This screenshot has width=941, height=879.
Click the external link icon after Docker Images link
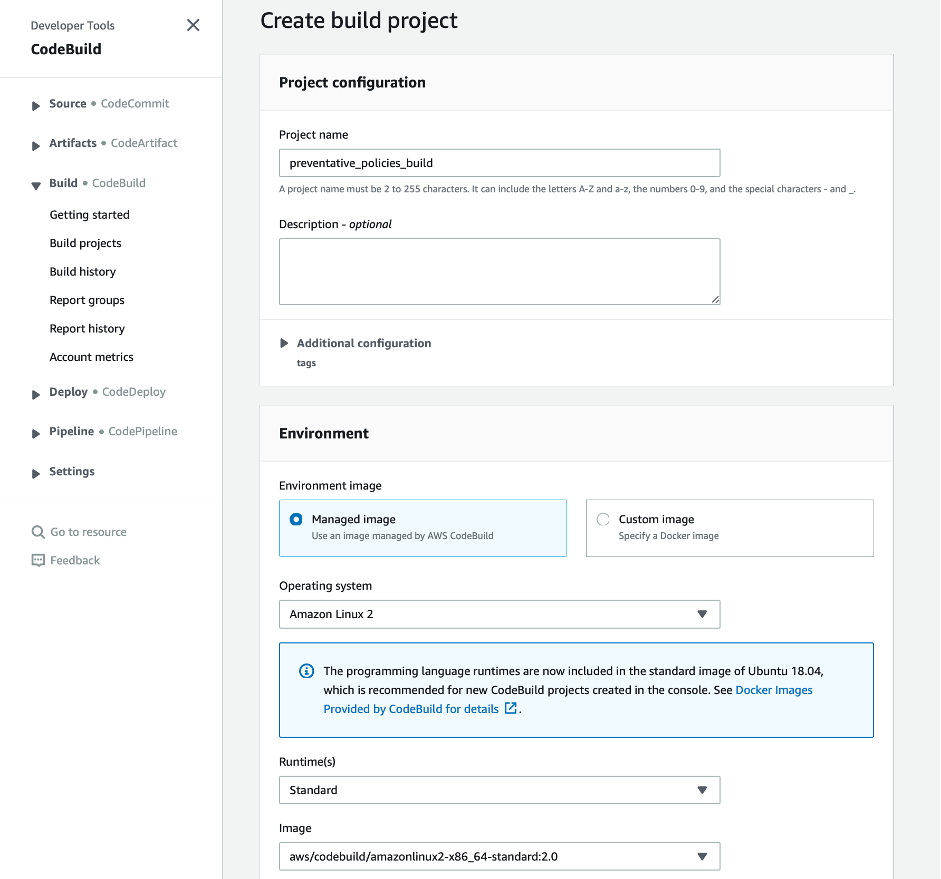click(510, 708)
